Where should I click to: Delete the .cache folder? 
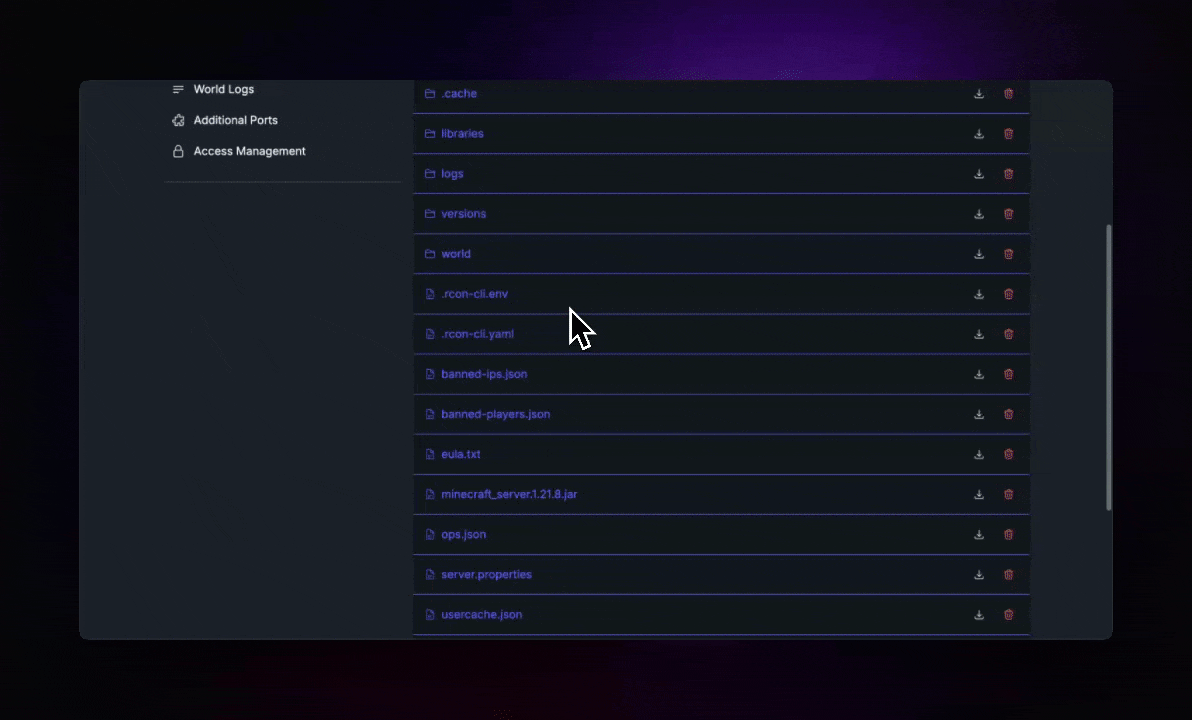tap(1009, 94)
